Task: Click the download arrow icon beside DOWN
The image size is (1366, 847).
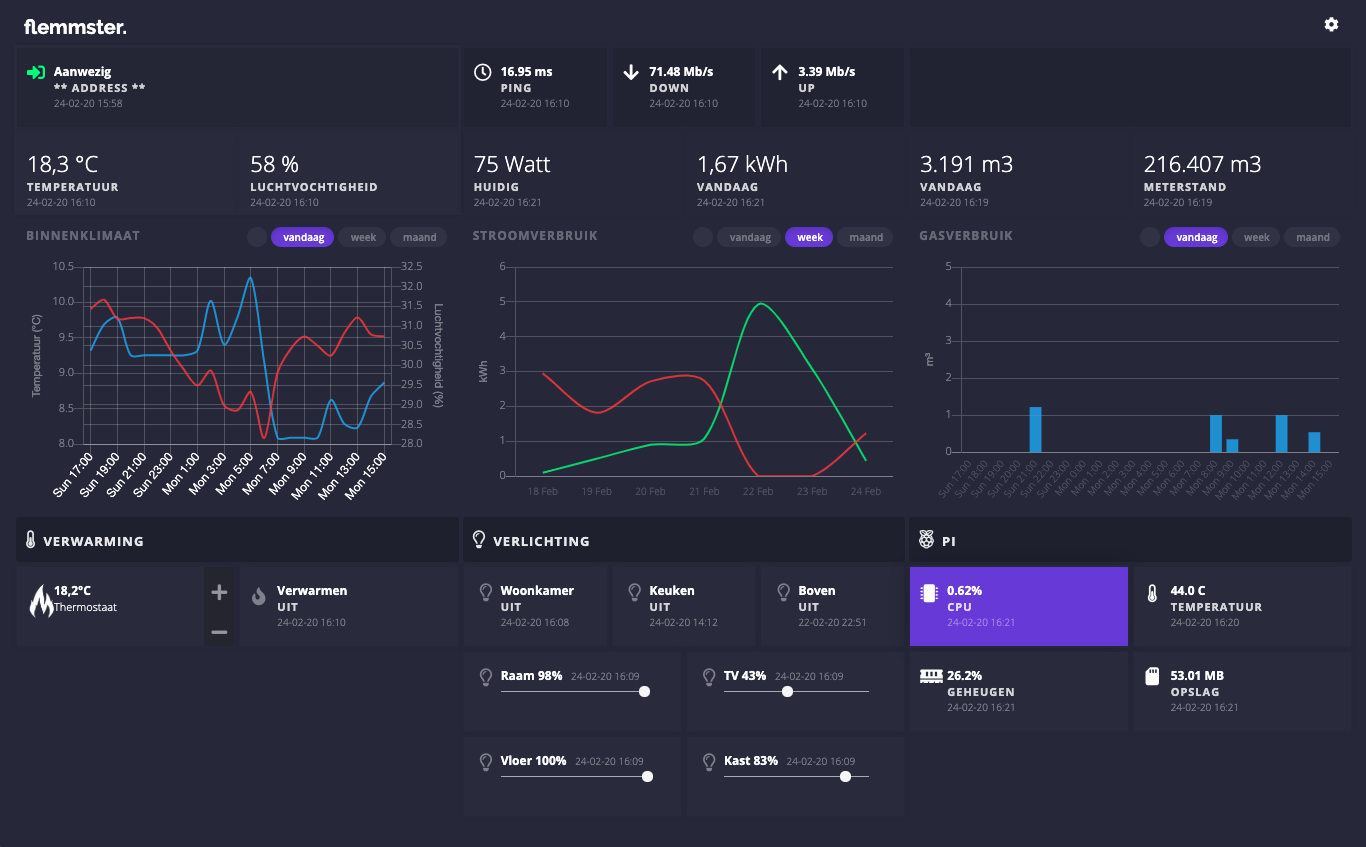Action: [631, 72]
